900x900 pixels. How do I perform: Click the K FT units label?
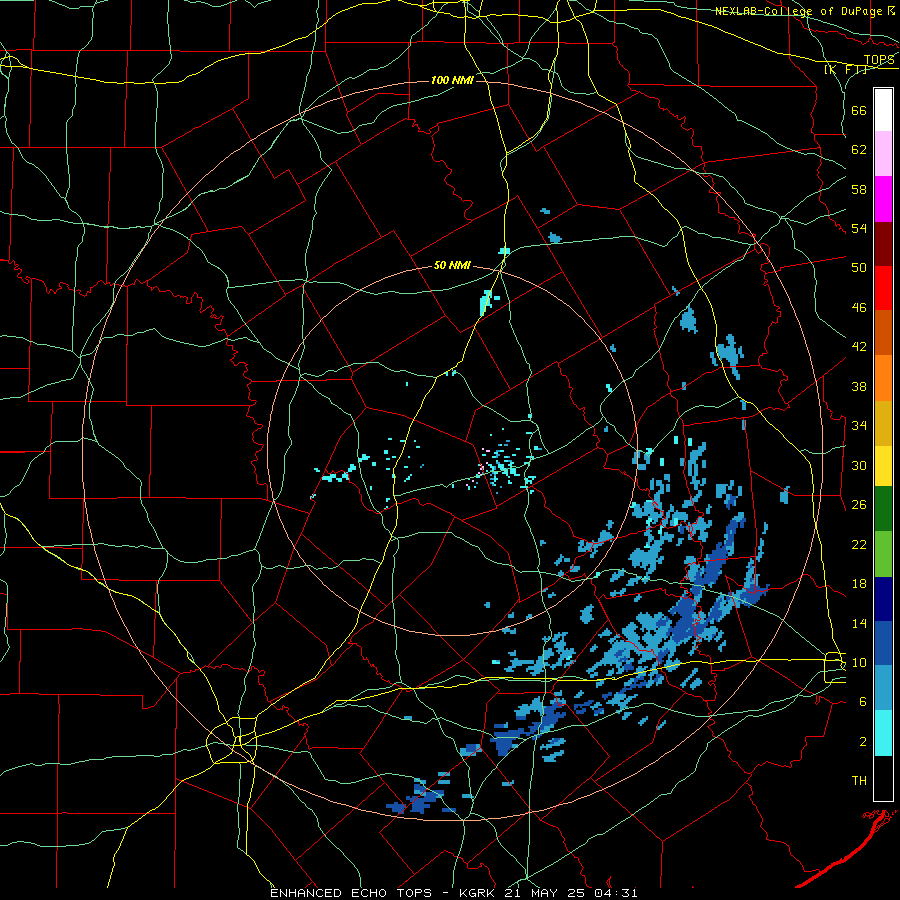(846, 70)
